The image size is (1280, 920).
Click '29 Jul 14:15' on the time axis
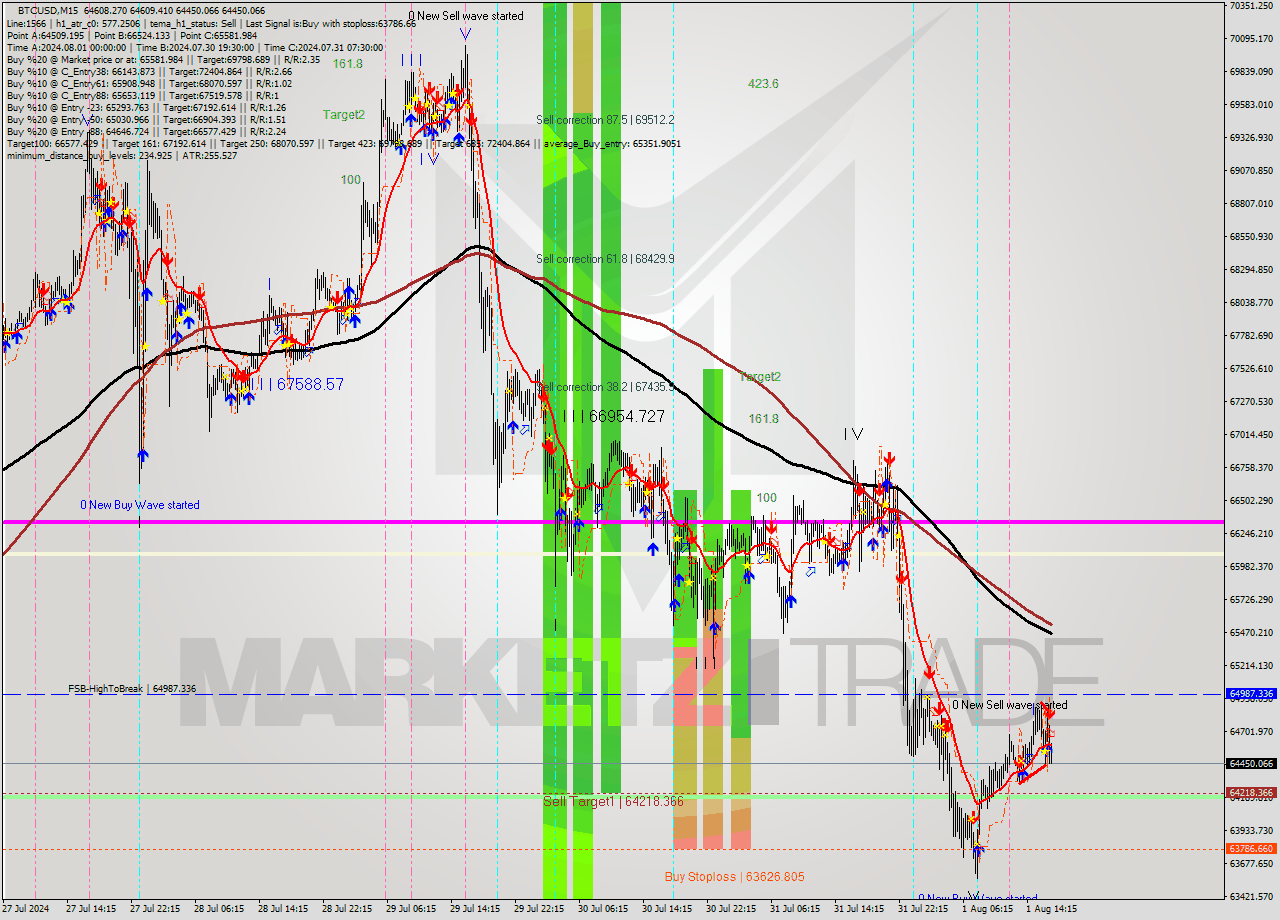tap(474, 910)
